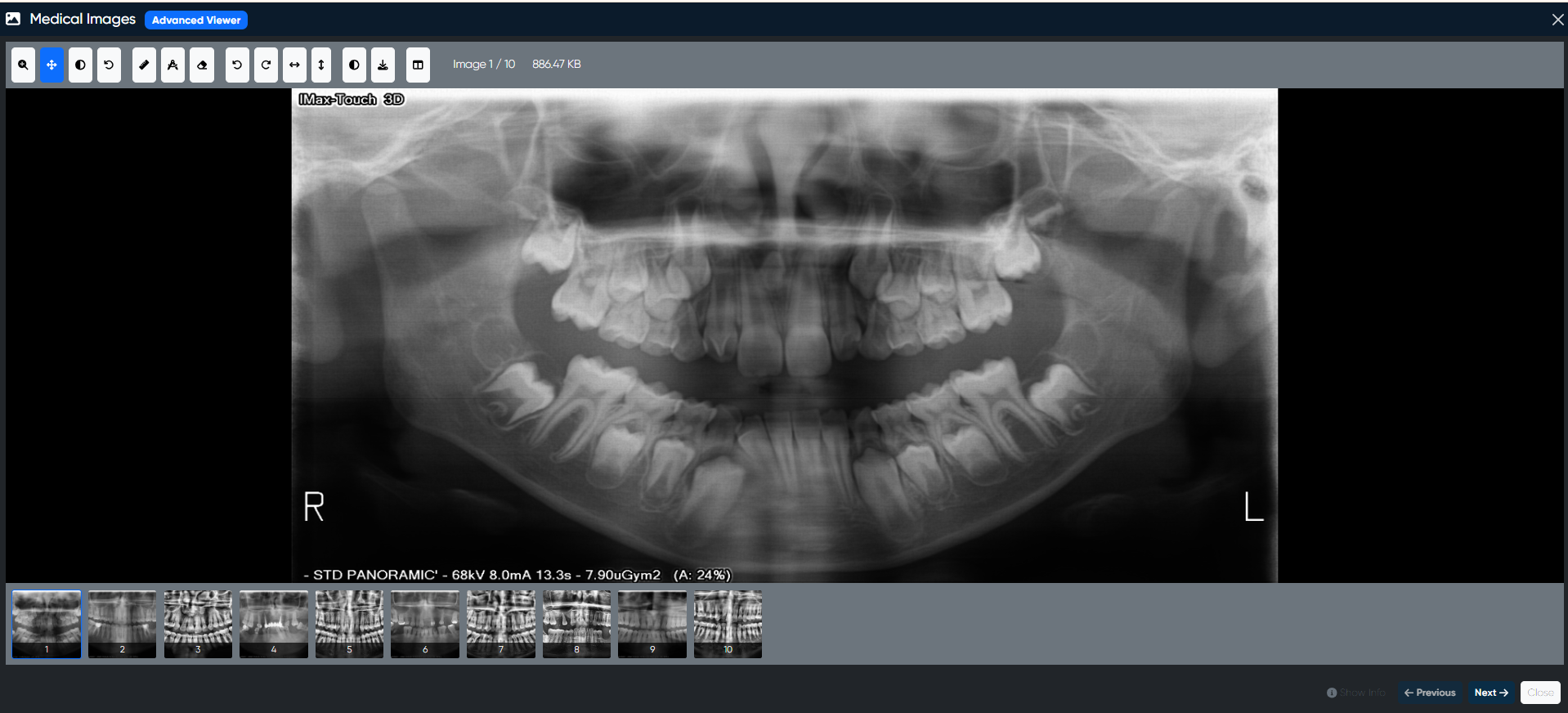This screenshot has height=713, width=1568.
Task: Click the "STD PANORAMIC" exposure caption text
Action: (x=517, y=575)
